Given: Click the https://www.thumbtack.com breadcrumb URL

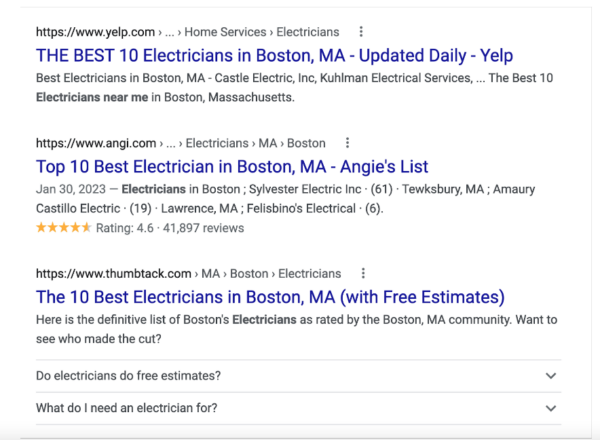Looking at the screenshot, I should (x=114, y=274).
